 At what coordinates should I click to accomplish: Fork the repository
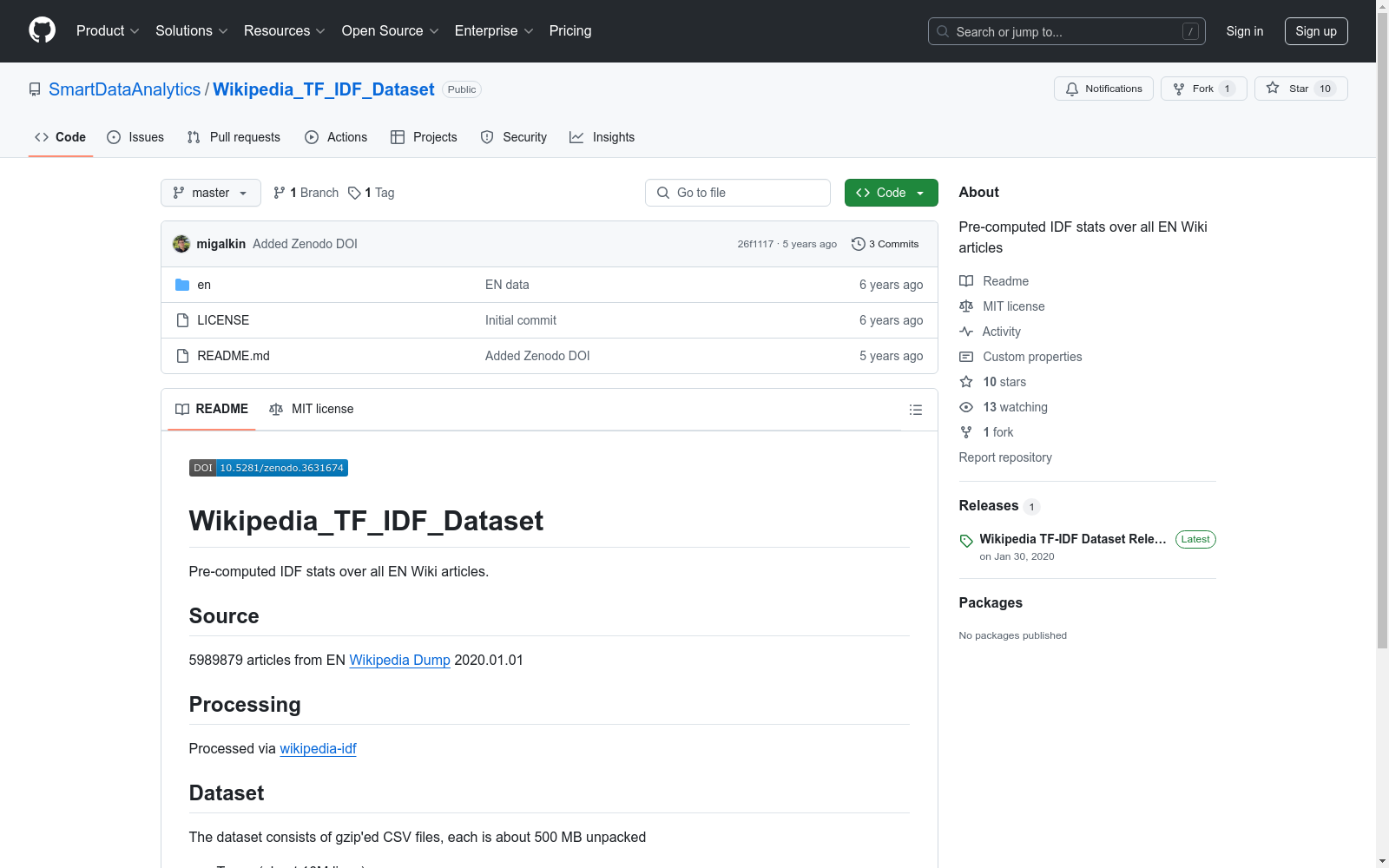pyautogui.click(x=1204, y=89)
